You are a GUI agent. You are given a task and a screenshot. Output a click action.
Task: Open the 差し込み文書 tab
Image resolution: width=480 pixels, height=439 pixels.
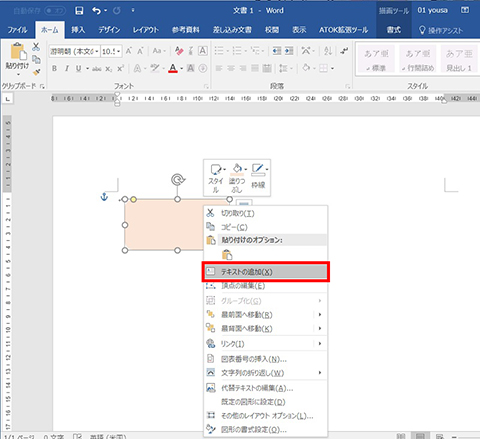point(232,30)
